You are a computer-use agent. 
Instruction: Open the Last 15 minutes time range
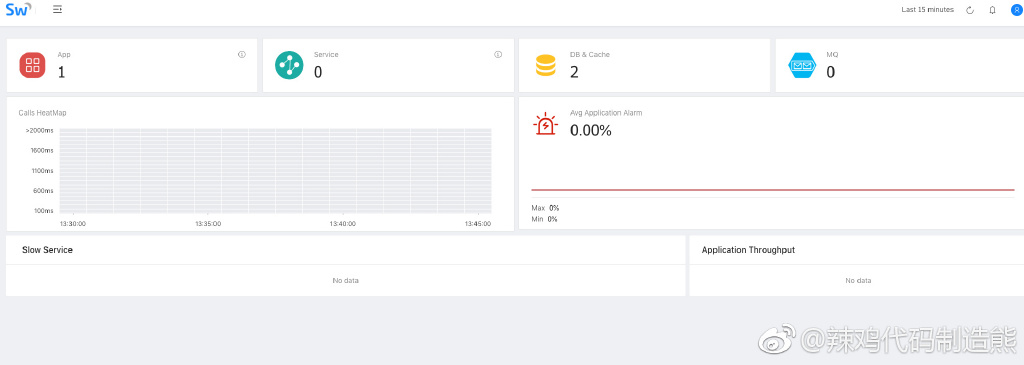(929, 10)
